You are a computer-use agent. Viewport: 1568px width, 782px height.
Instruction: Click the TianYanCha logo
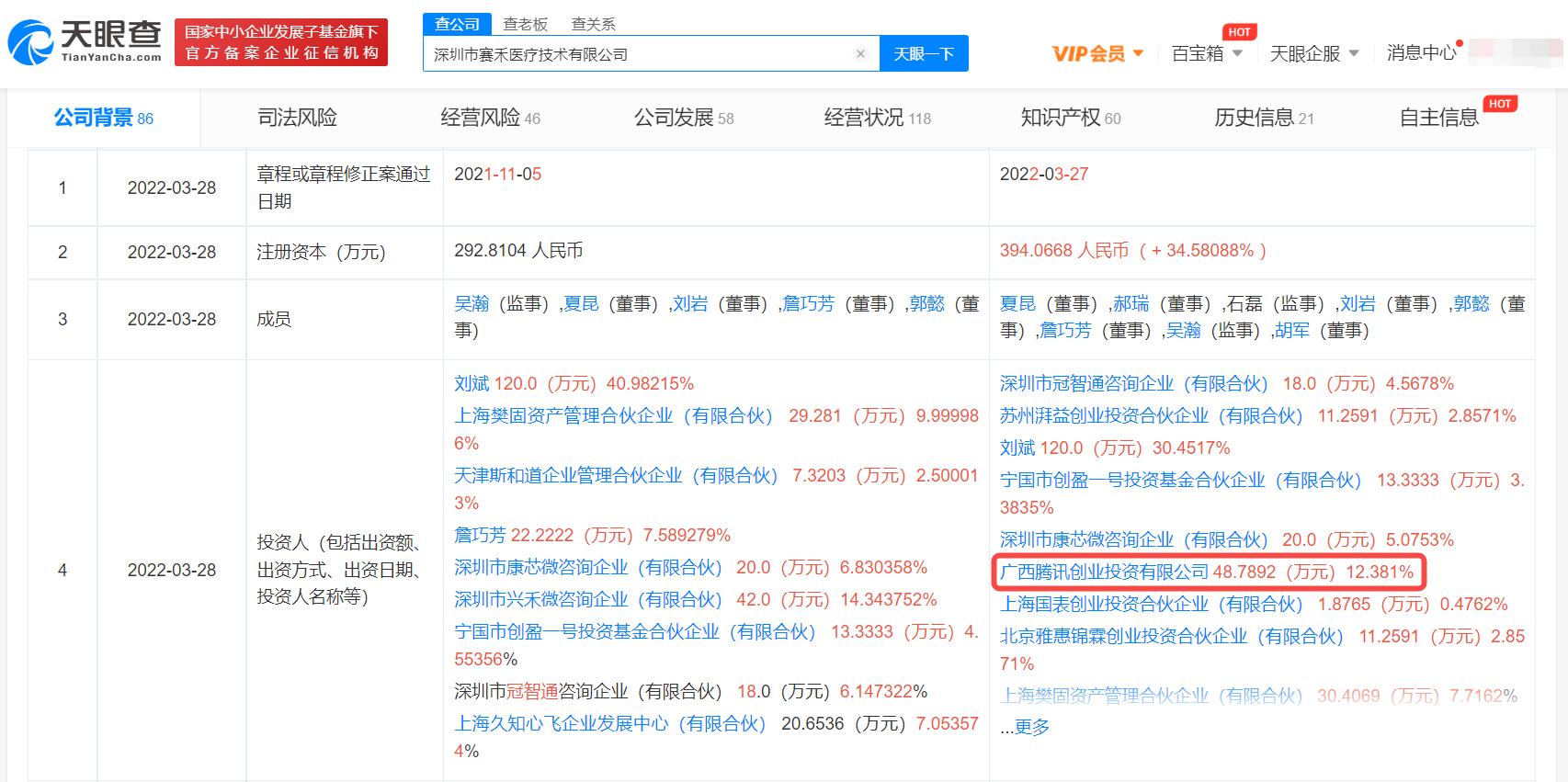click(85, 42)
